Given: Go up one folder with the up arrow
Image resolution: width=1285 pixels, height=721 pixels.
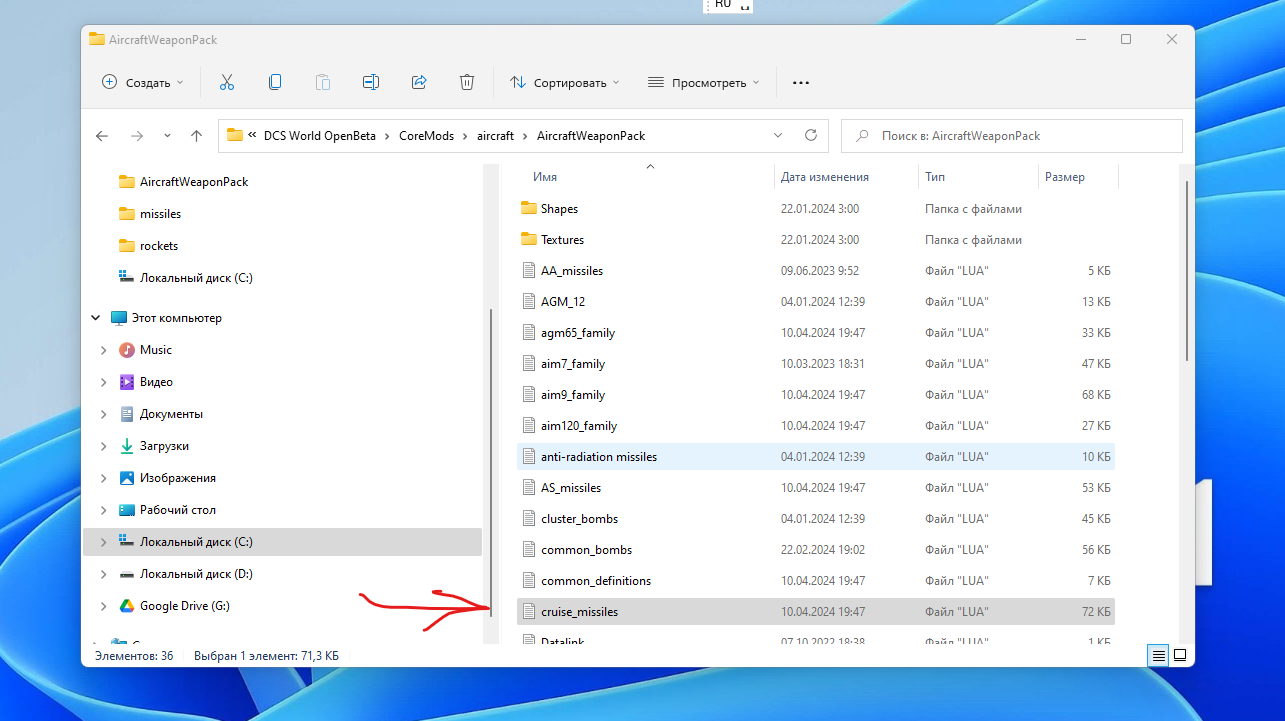Looking at the screenshot, I should coord(196,136).
